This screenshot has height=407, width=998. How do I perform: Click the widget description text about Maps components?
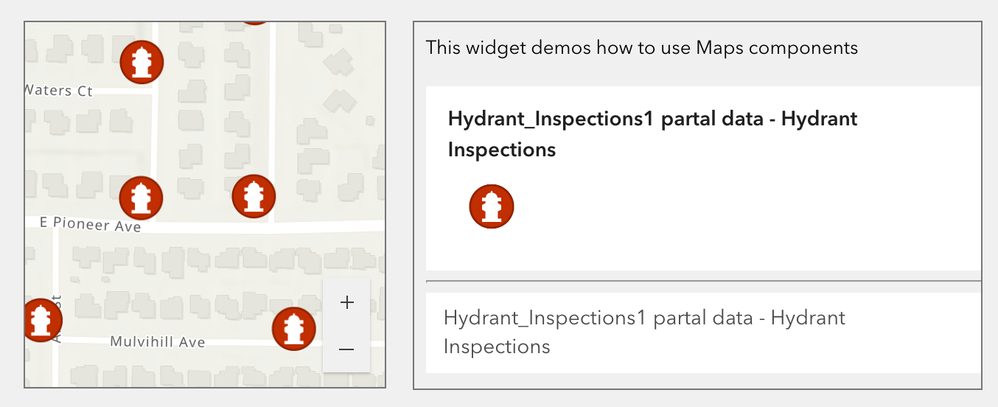click(x=641, y=47)
